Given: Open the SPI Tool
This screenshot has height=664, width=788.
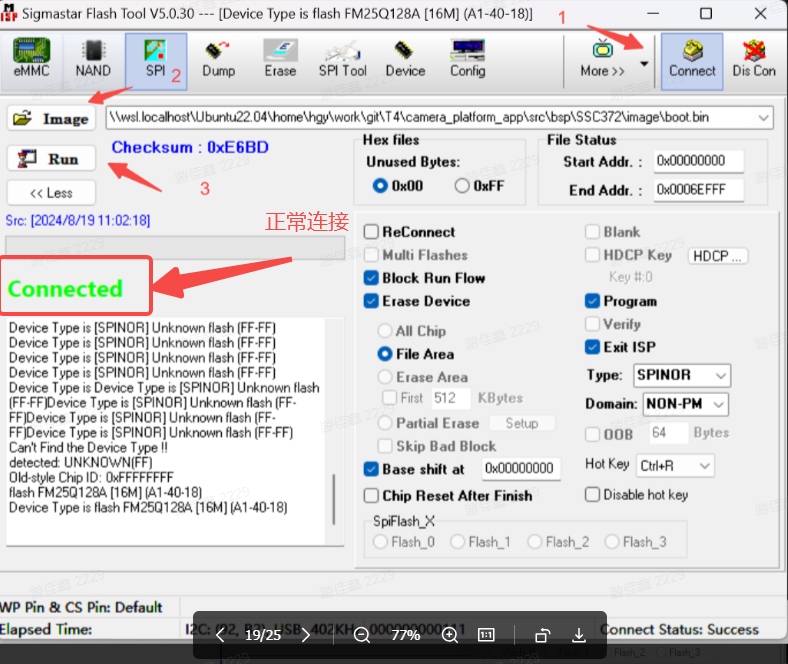Looking at the screenshot, I should pyautogui.click(x=343, y=59).
